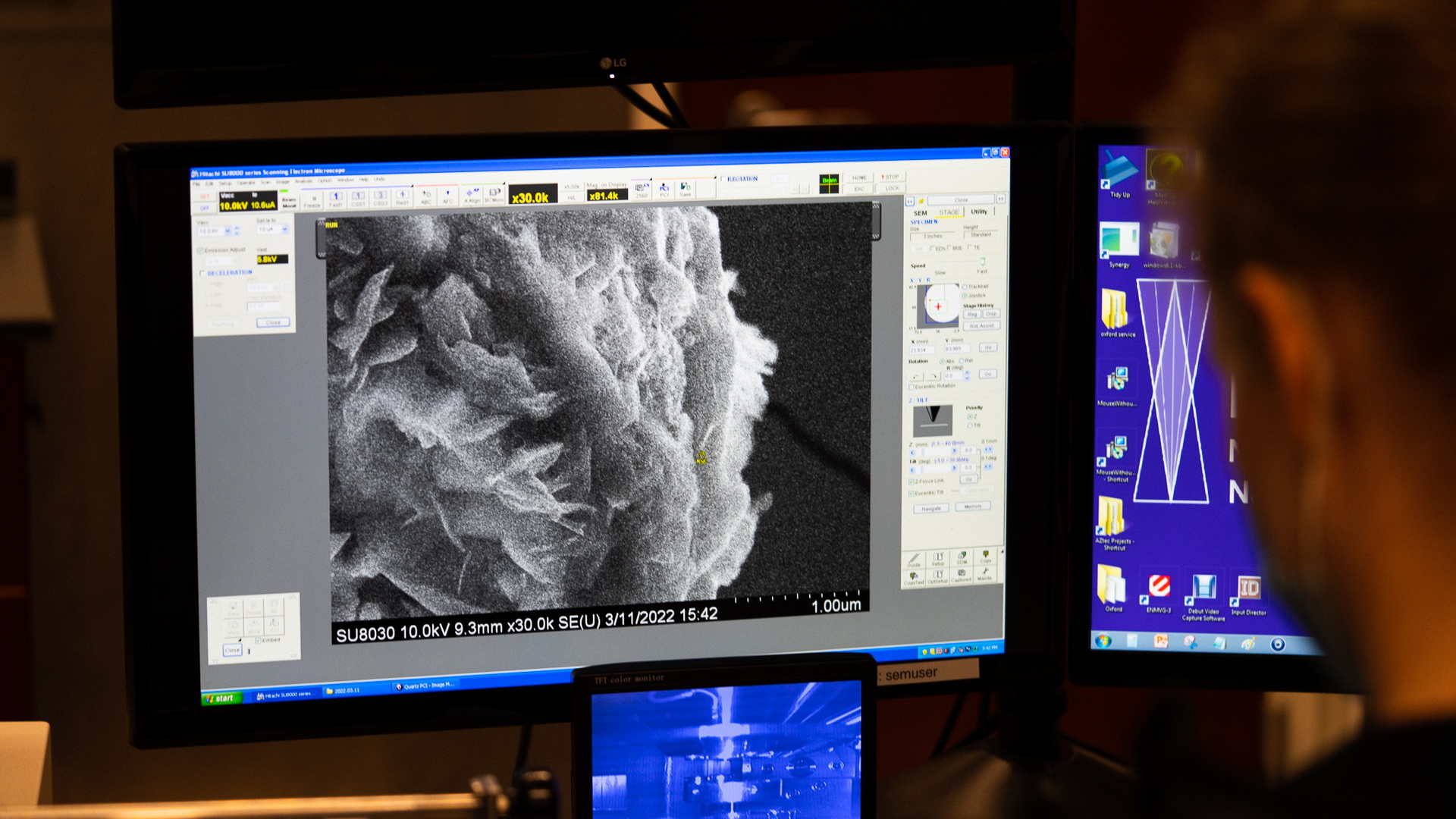Click the ABC auto brightness contrast icon
1456x819 pixels.
427,198
